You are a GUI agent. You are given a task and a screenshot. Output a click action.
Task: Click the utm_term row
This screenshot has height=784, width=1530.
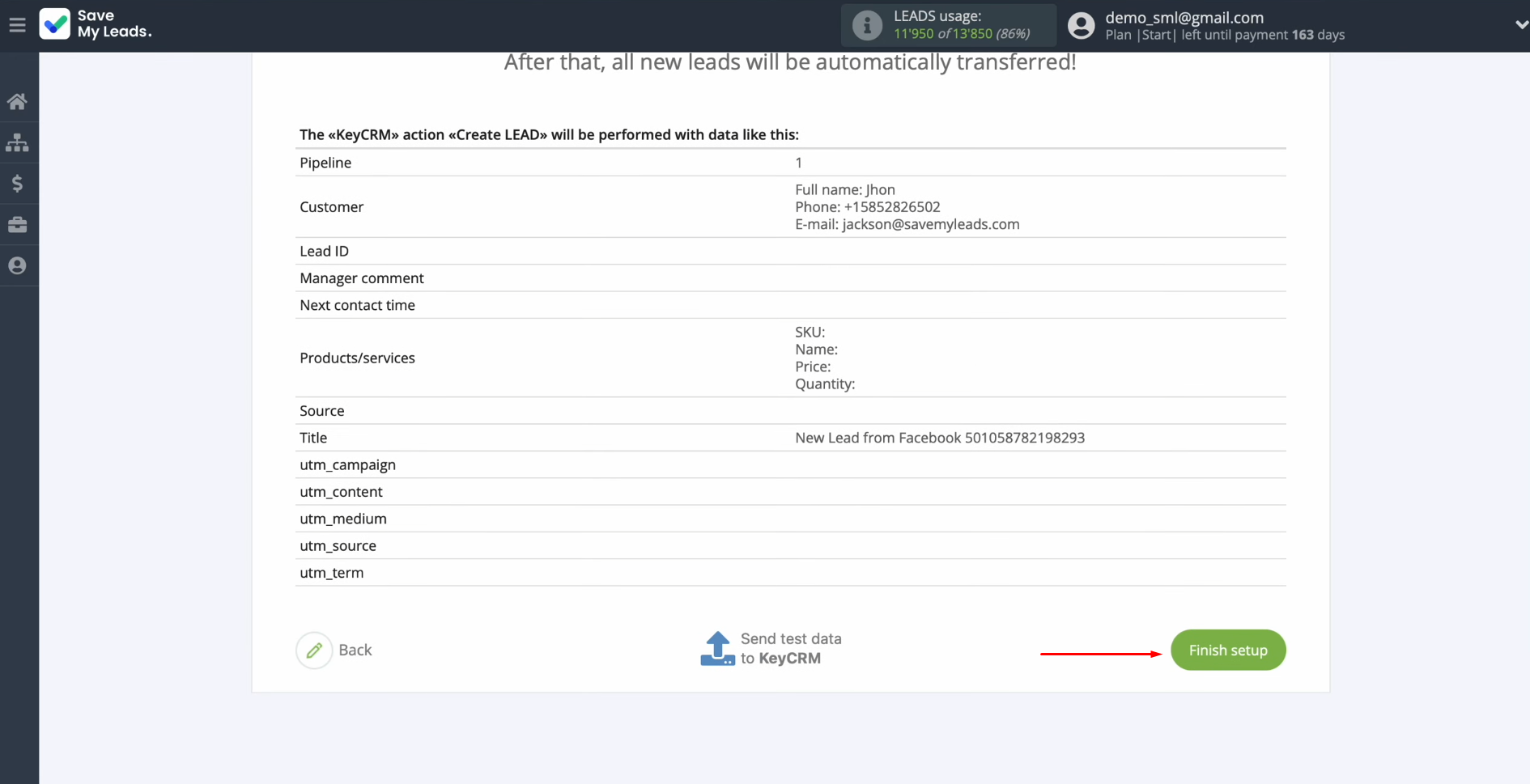click(x=790, y=573)
